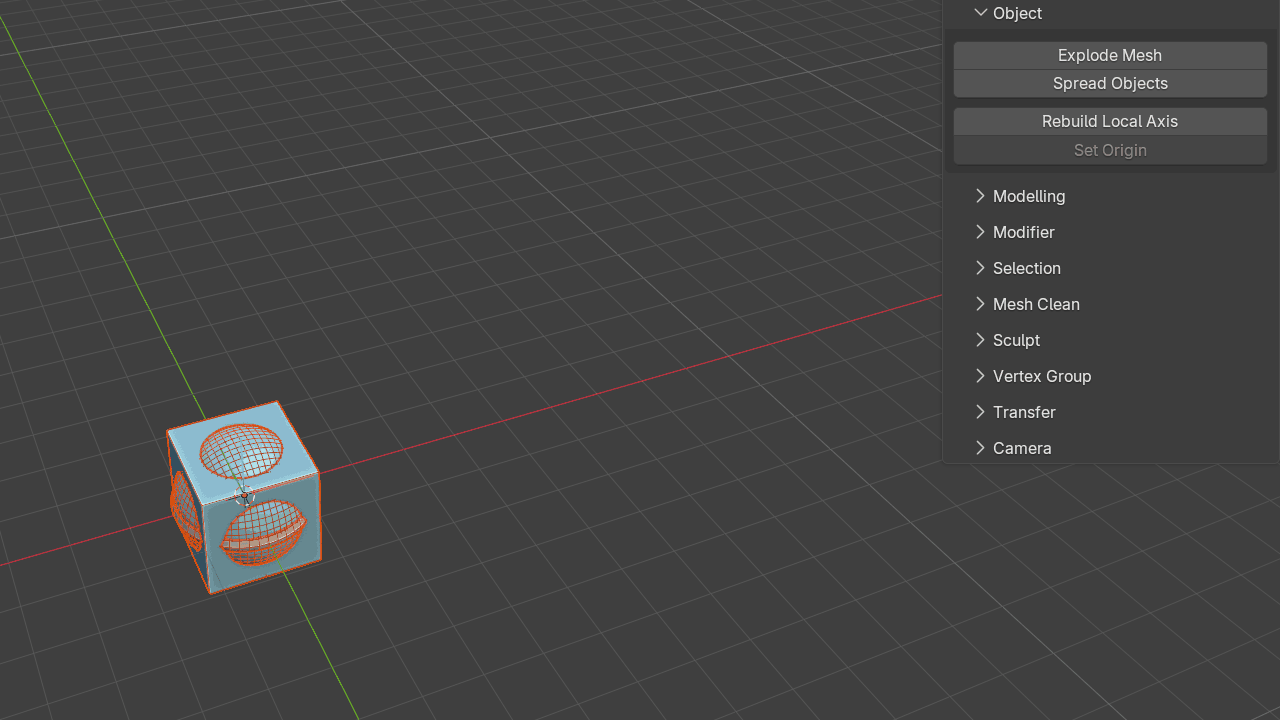Click Rebuild Local Axis button
1280x720 pixels.
point(1110,121)
